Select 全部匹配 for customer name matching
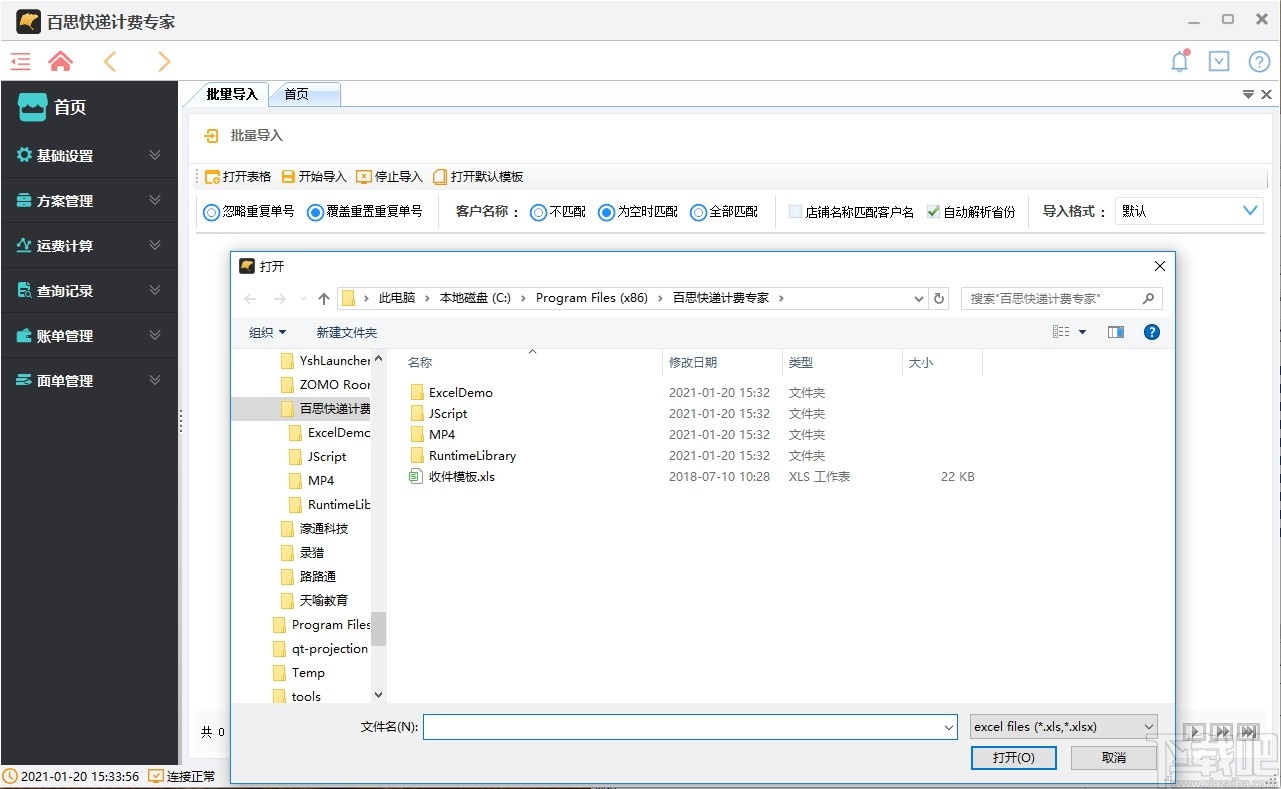The height and width of the screenshot is (789, 1281). pos(699,211)
